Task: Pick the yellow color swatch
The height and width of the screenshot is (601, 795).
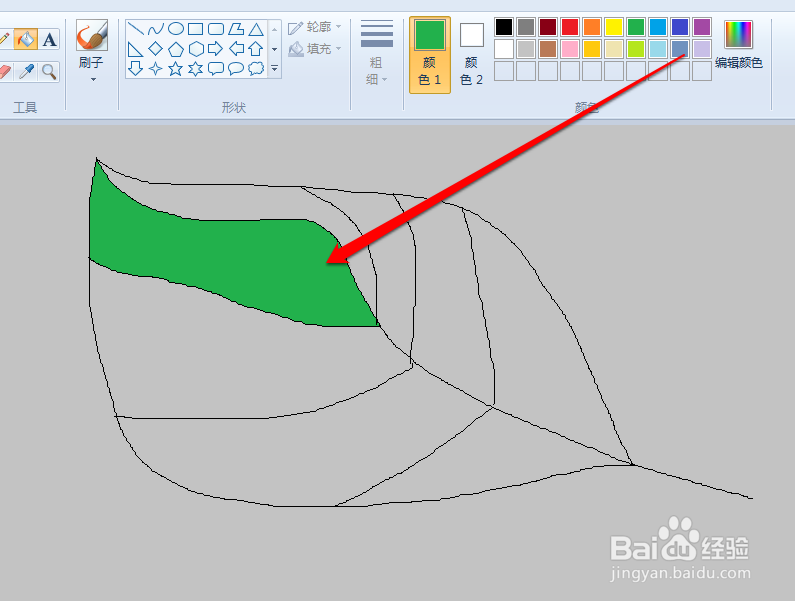Action: coord(614,27)
